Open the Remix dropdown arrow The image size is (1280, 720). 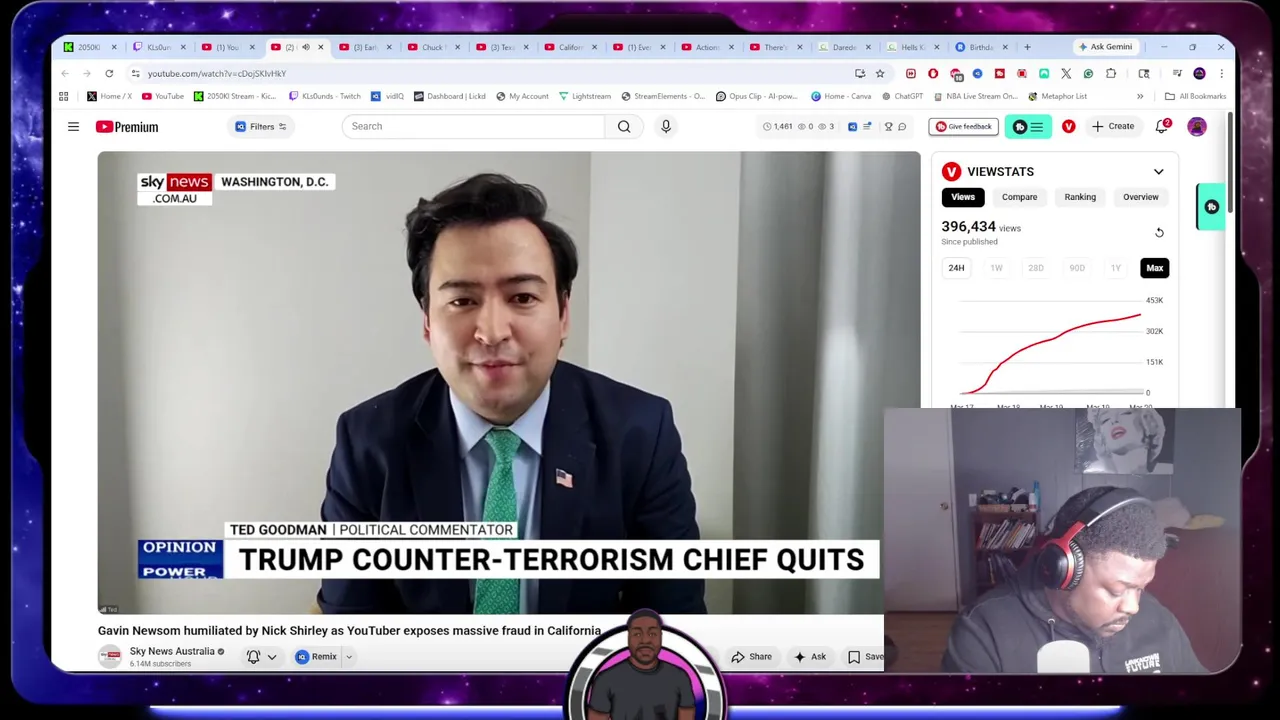click(x=349, y=657)
